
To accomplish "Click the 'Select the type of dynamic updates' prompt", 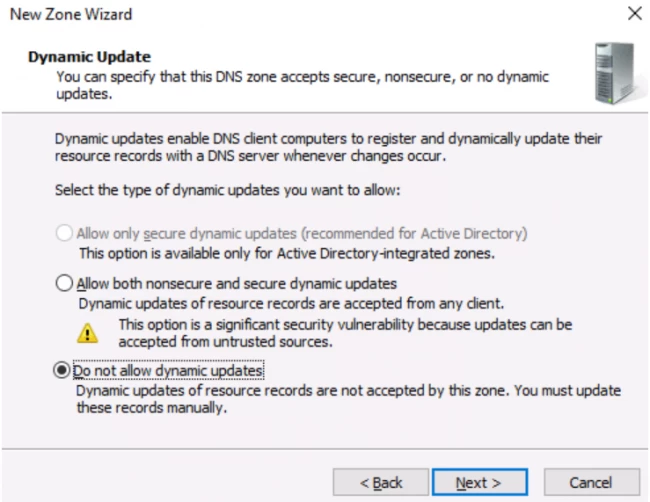I will point(228,190).
